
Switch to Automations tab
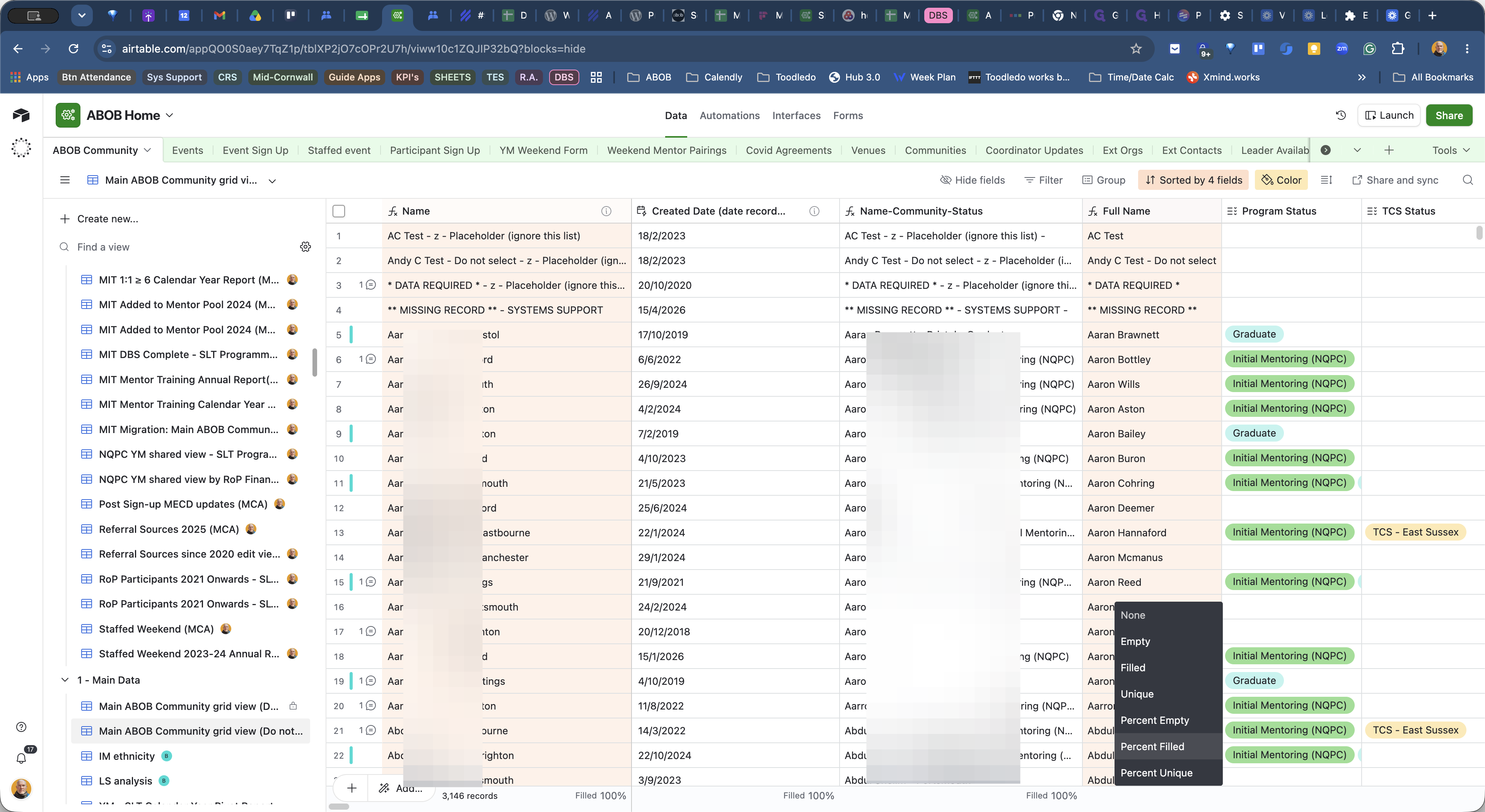(729, 115)
